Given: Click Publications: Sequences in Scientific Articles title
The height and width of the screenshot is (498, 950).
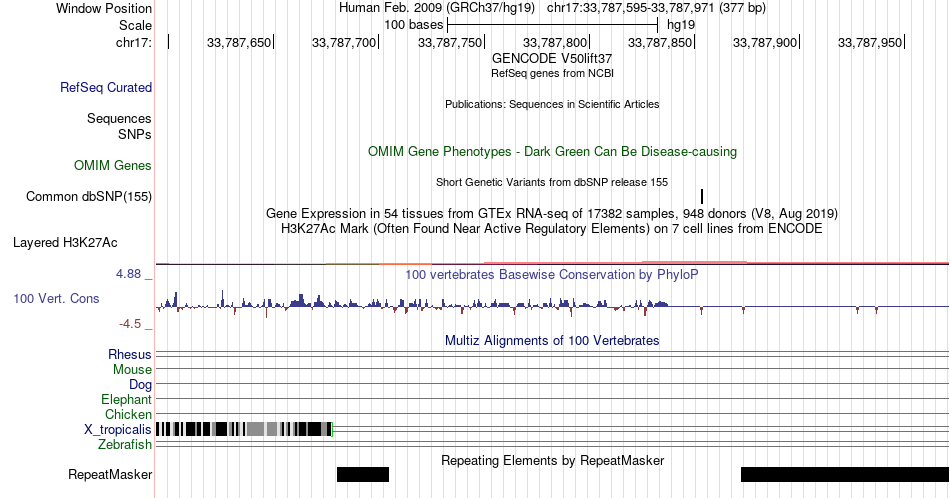Looking at the screenshot, I should click(x=552, y=104).
